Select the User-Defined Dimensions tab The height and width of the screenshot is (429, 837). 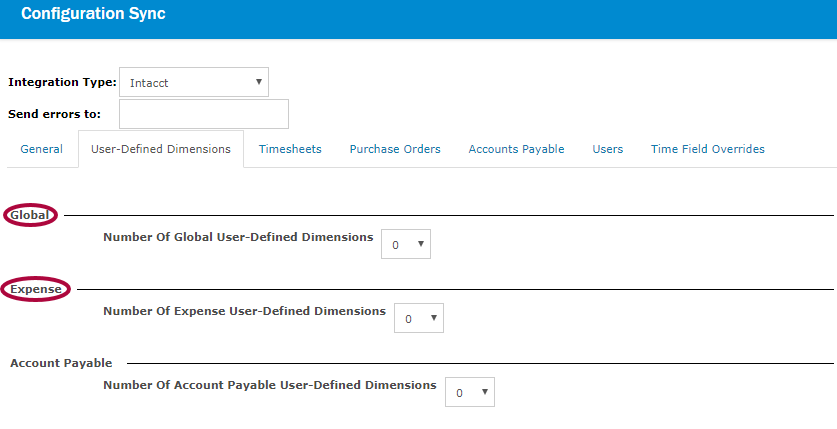pos(161,149)
